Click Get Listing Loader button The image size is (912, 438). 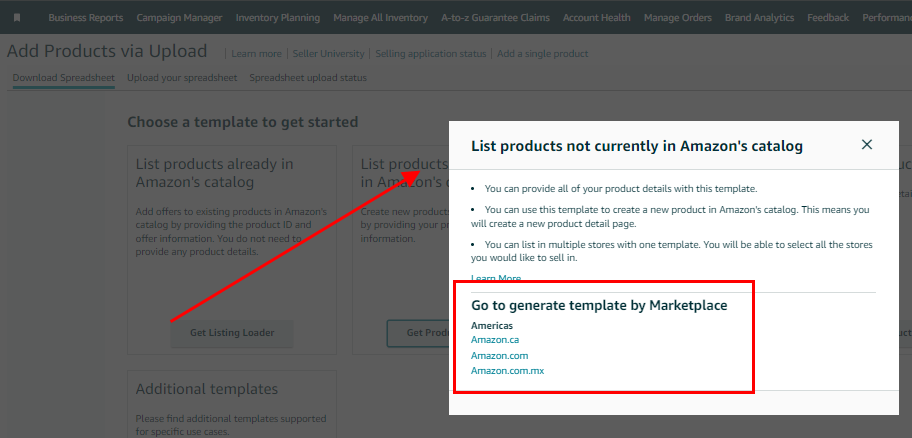(232, 333)
